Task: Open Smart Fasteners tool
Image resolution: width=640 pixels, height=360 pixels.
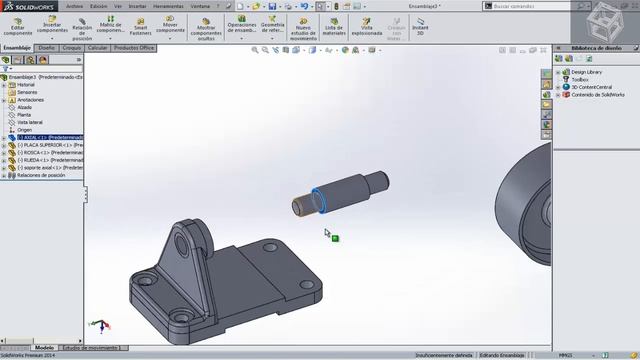Action: coord(140,27)
